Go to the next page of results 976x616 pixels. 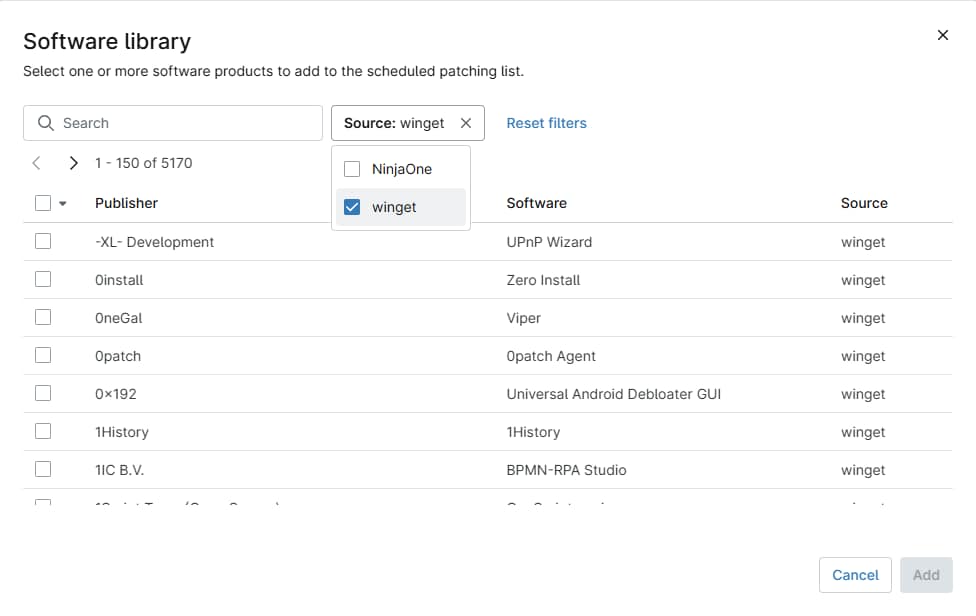pyautogui.click(x=72, y=162)
